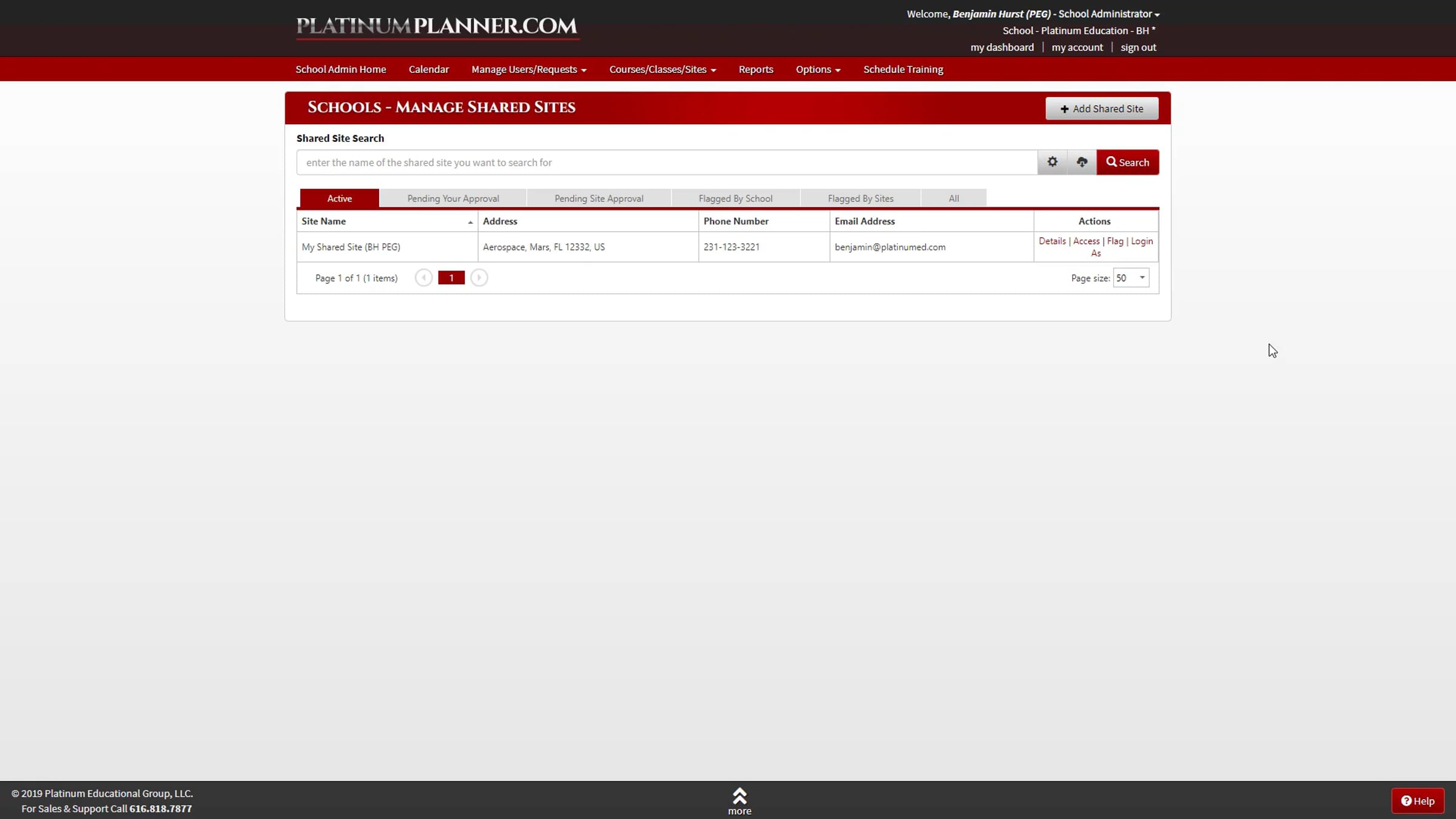This screenshot has width=1456, height=819.
Task: Open the Help button with question icon
Action: point(1417,801)
